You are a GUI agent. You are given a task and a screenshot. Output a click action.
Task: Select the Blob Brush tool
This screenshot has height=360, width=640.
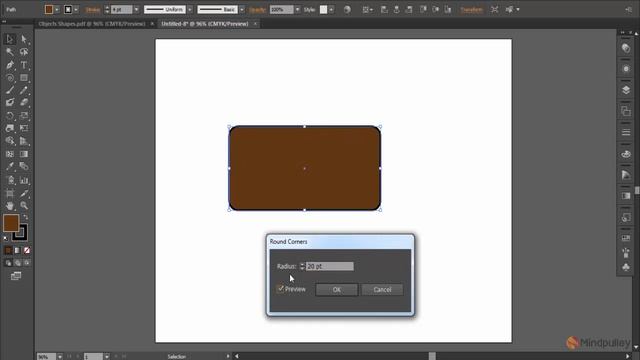pyautogui.click(x=10, y=102)
